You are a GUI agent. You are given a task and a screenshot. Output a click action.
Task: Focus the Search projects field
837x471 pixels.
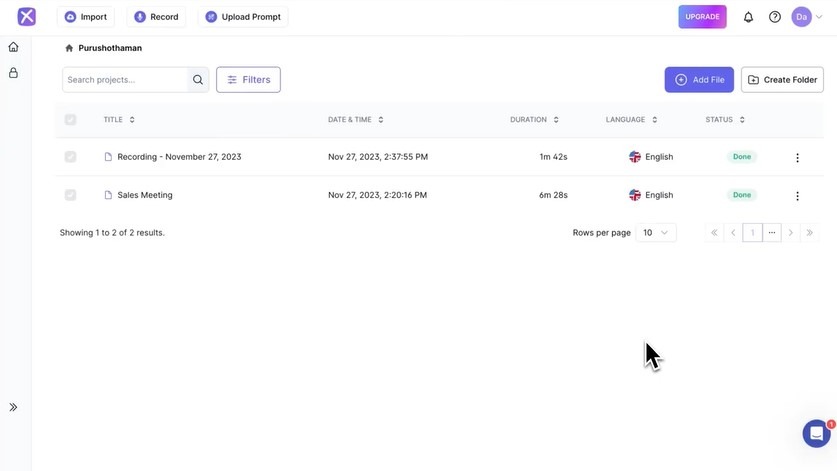point(125,80)
